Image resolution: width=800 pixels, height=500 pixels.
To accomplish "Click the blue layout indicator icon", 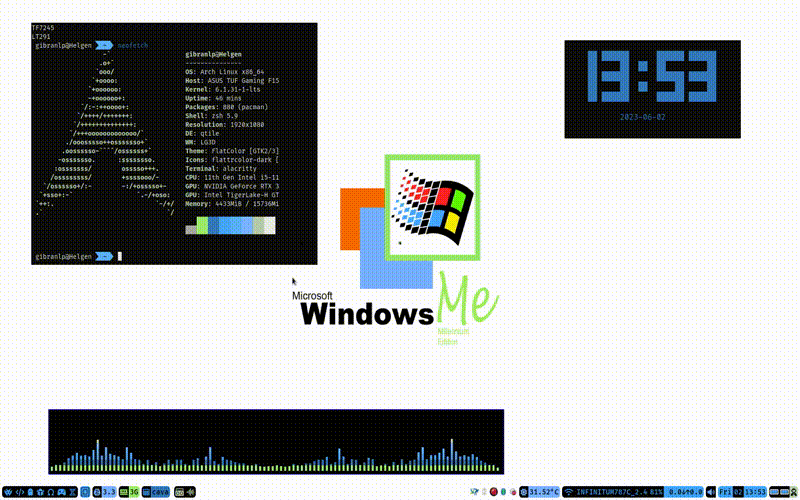I will point(85,492).
